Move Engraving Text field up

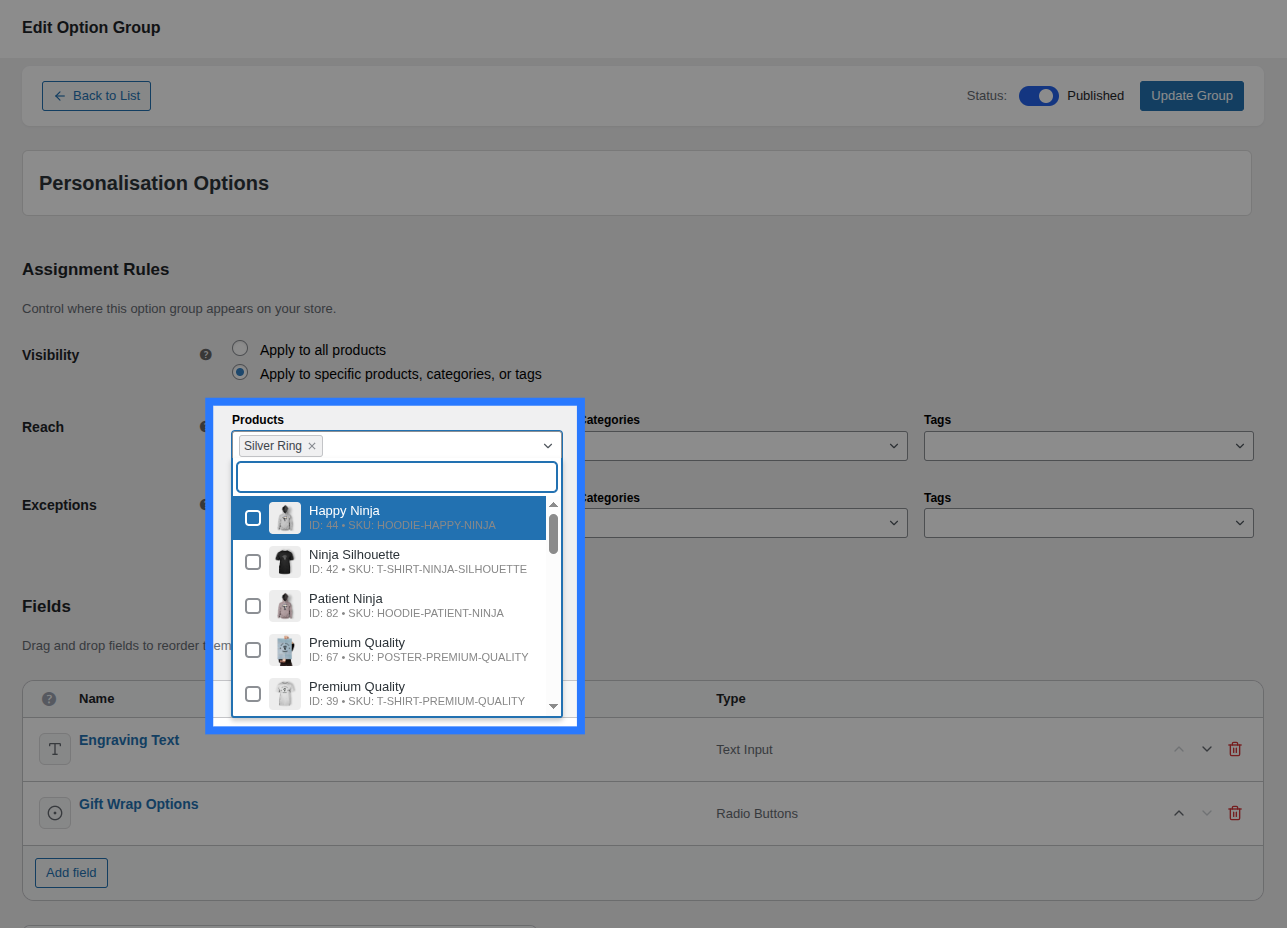click(1179, 749)
